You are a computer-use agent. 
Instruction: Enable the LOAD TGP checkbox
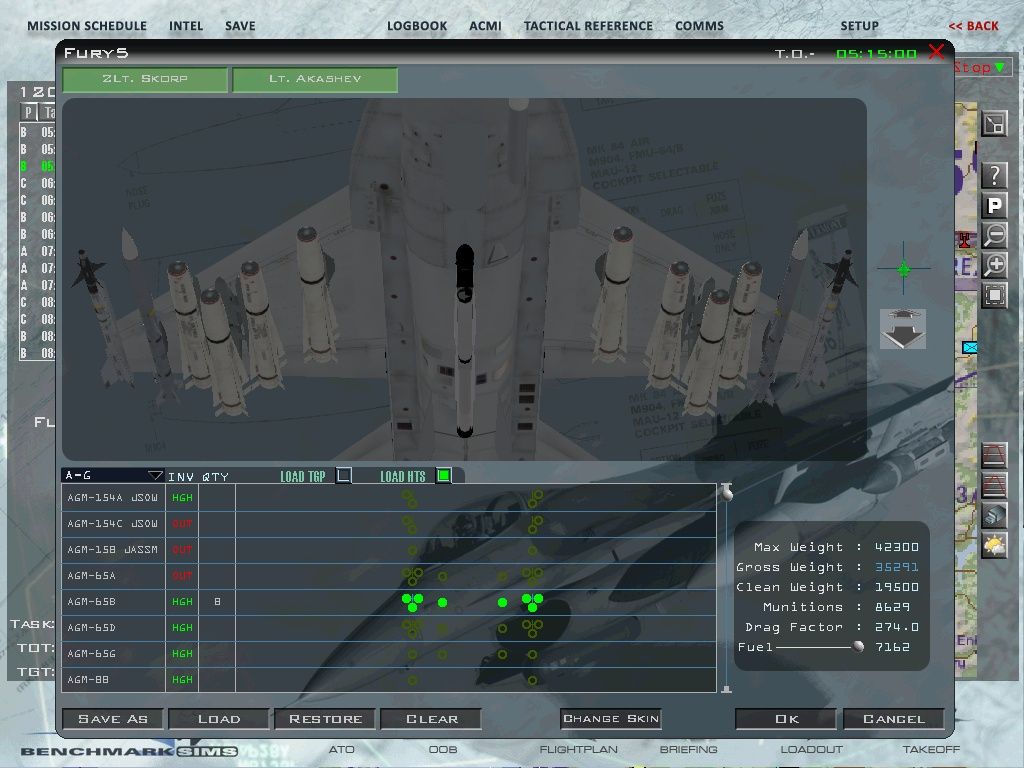pyautogui.click(x=344, y=475)
